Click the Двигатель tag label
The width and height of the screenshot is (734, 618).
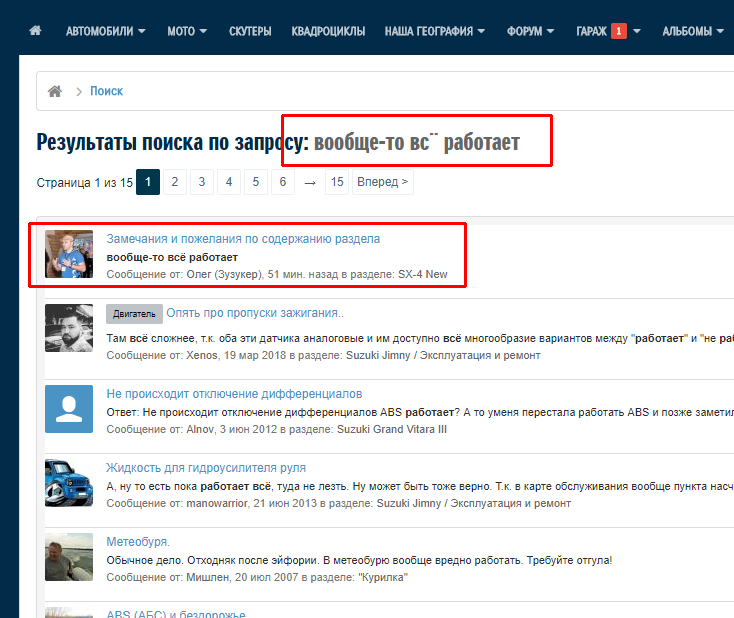(134, 313)
